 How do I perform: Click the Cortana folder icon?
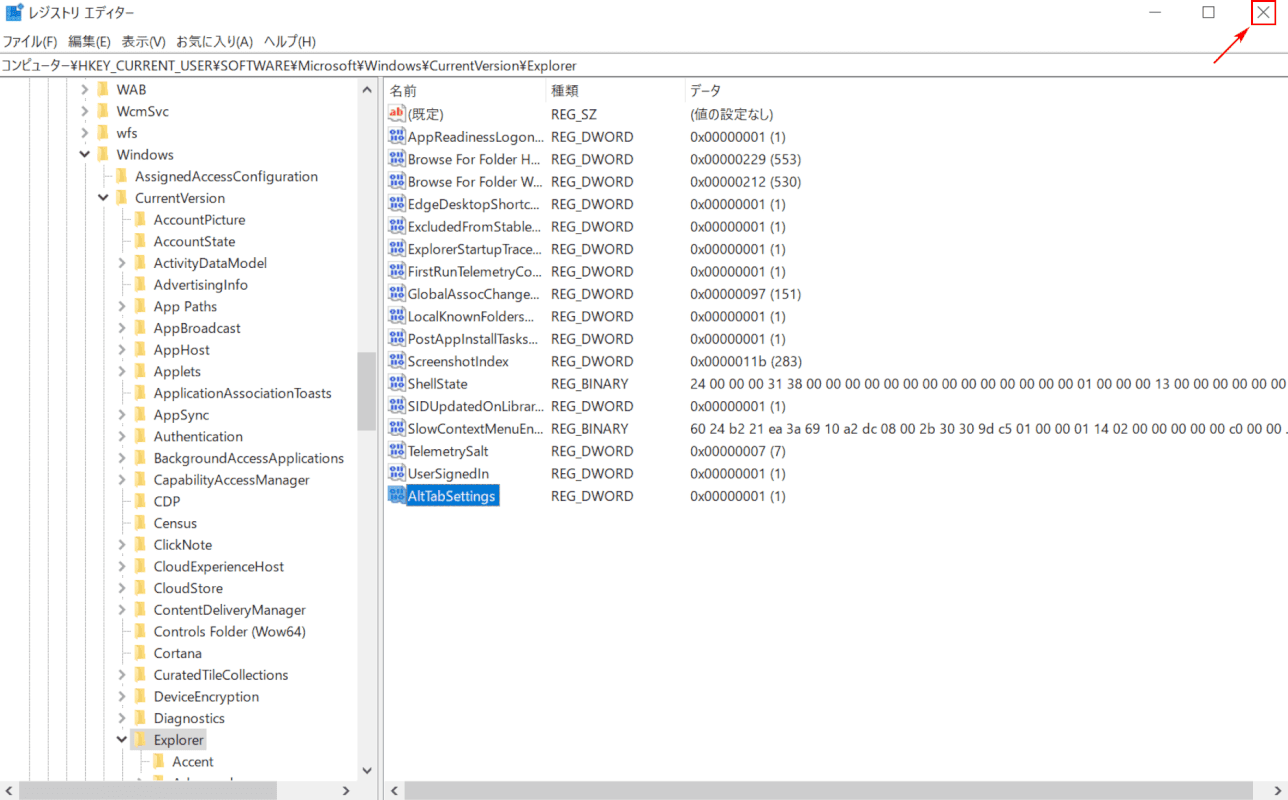tap(140, 653)
